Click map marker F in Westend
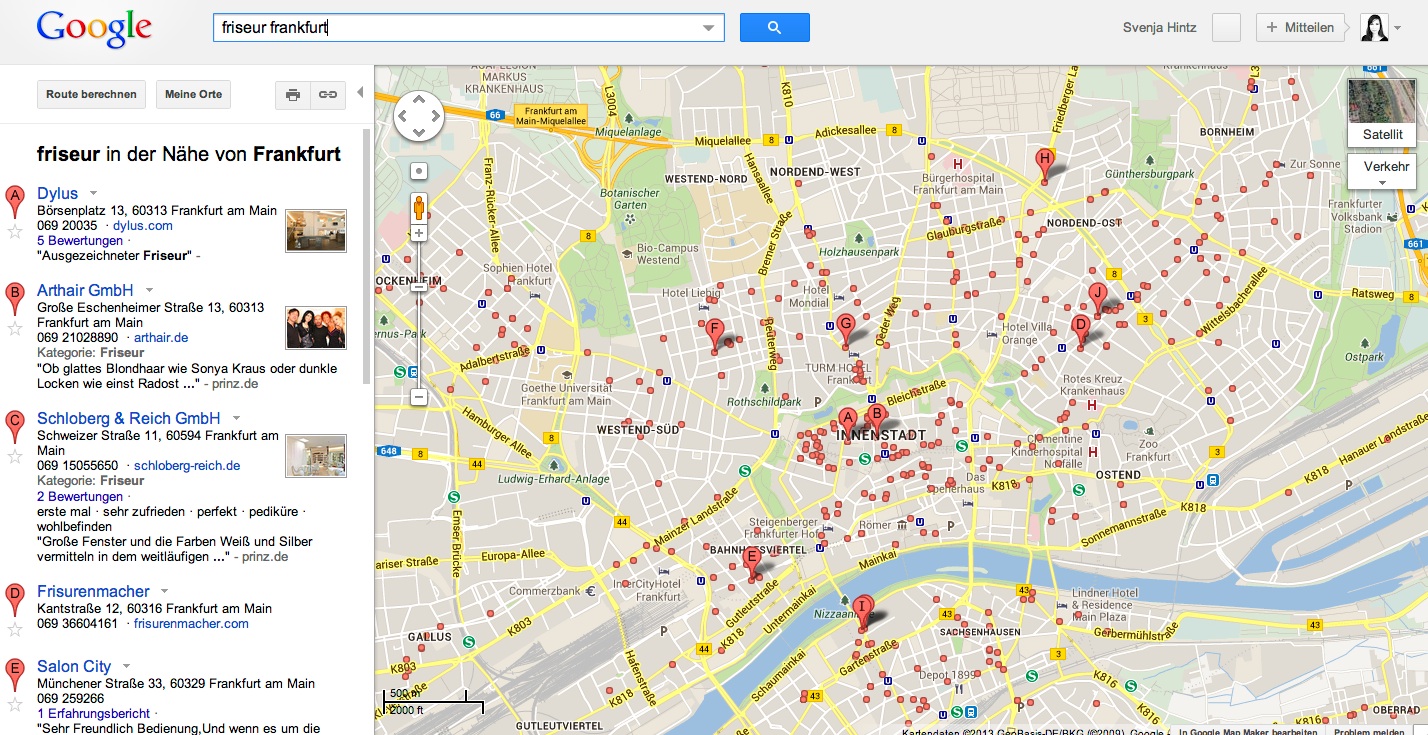This screenshot has height=735, width=1428. (714, 333)
